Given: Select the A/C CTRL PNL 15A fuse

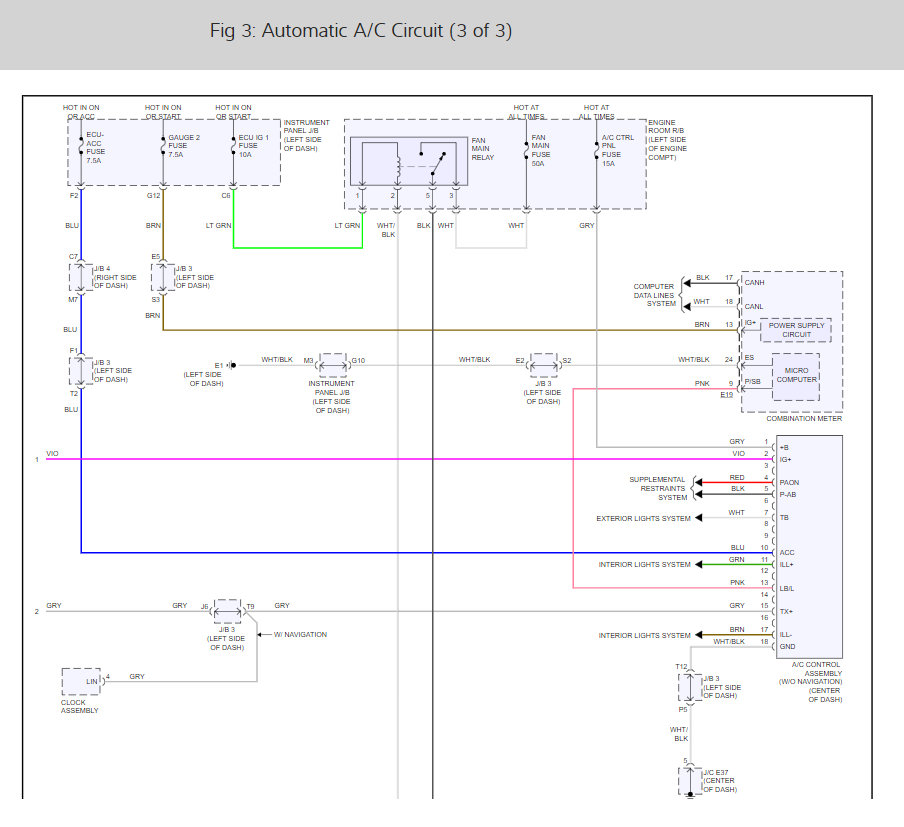Looking at the screenshot, I should point(597,150).
